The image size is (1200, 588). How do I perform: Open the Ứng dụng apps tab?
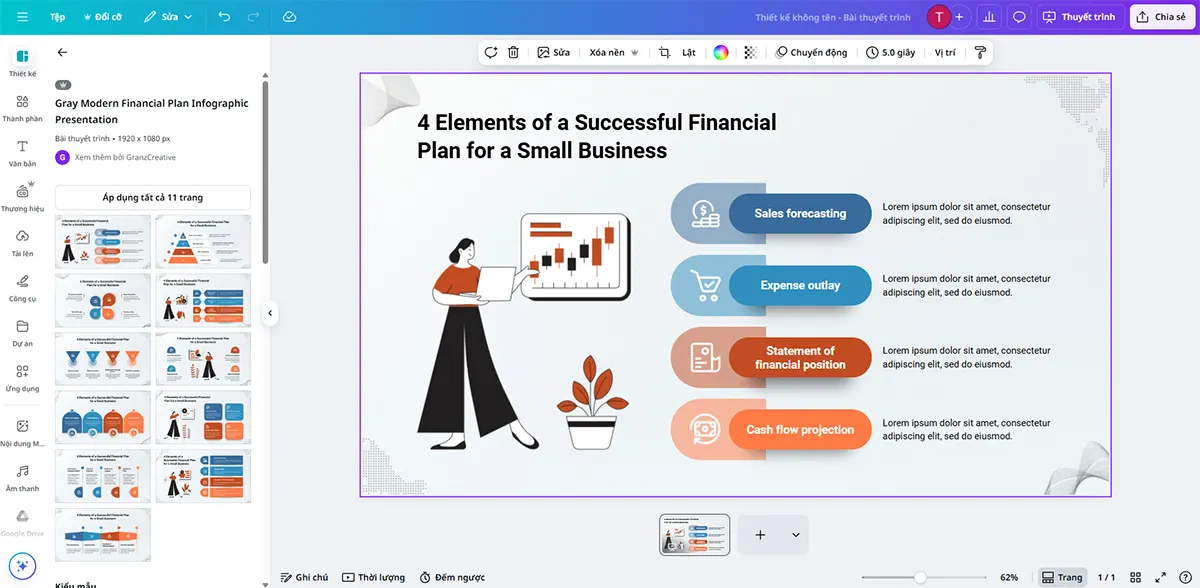(22, 377)
